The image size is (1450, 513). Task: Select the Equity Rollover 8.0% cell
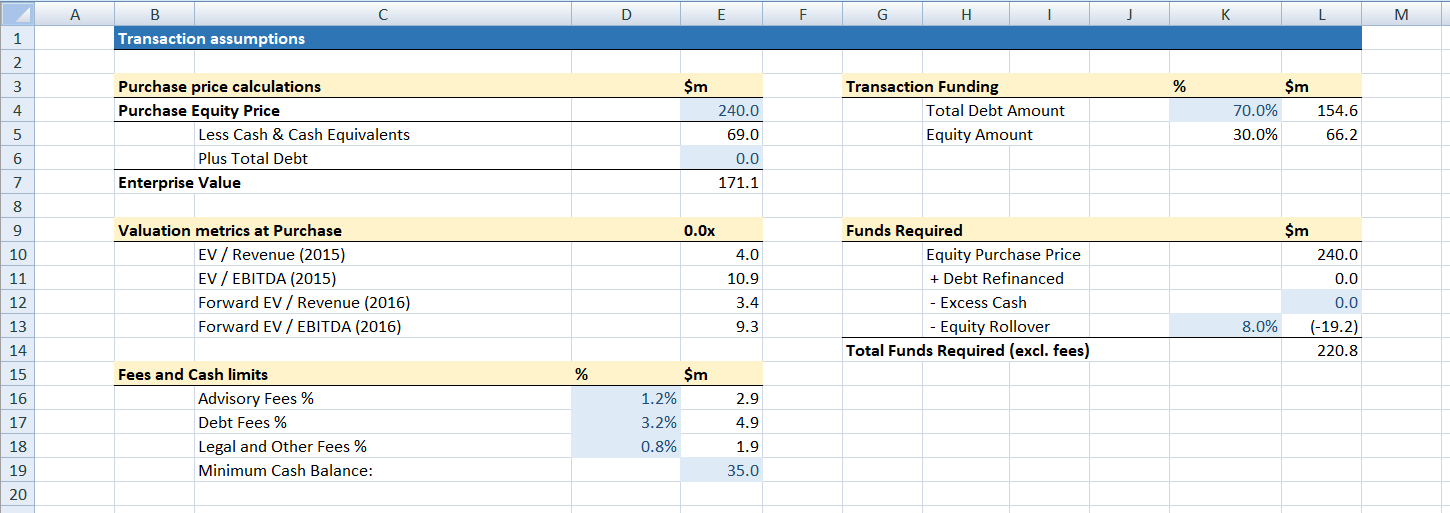point(1224,327)
